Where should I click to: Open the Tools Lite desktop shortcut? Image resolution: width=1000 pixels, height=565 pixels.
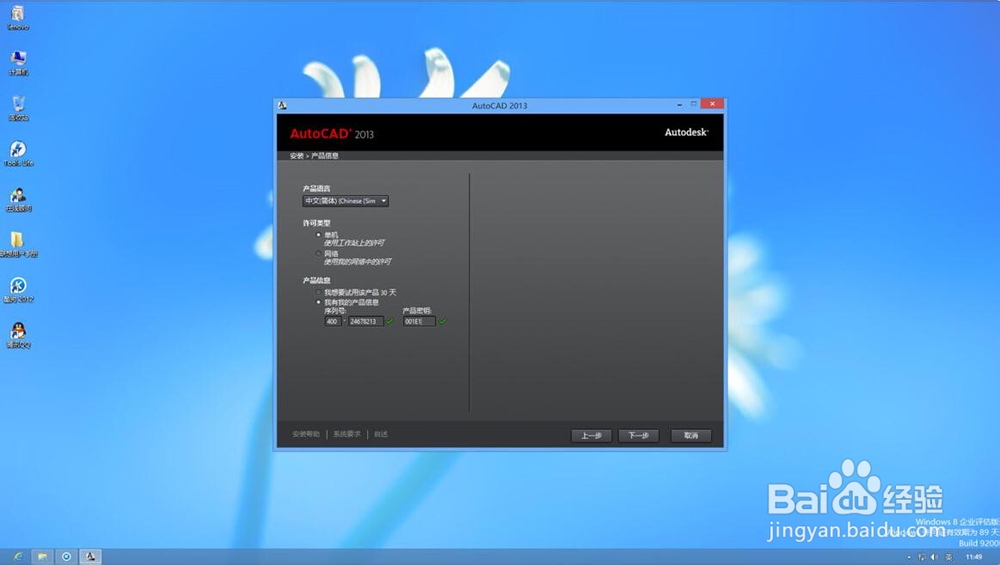pyautogui.click(x=18, y=154)
